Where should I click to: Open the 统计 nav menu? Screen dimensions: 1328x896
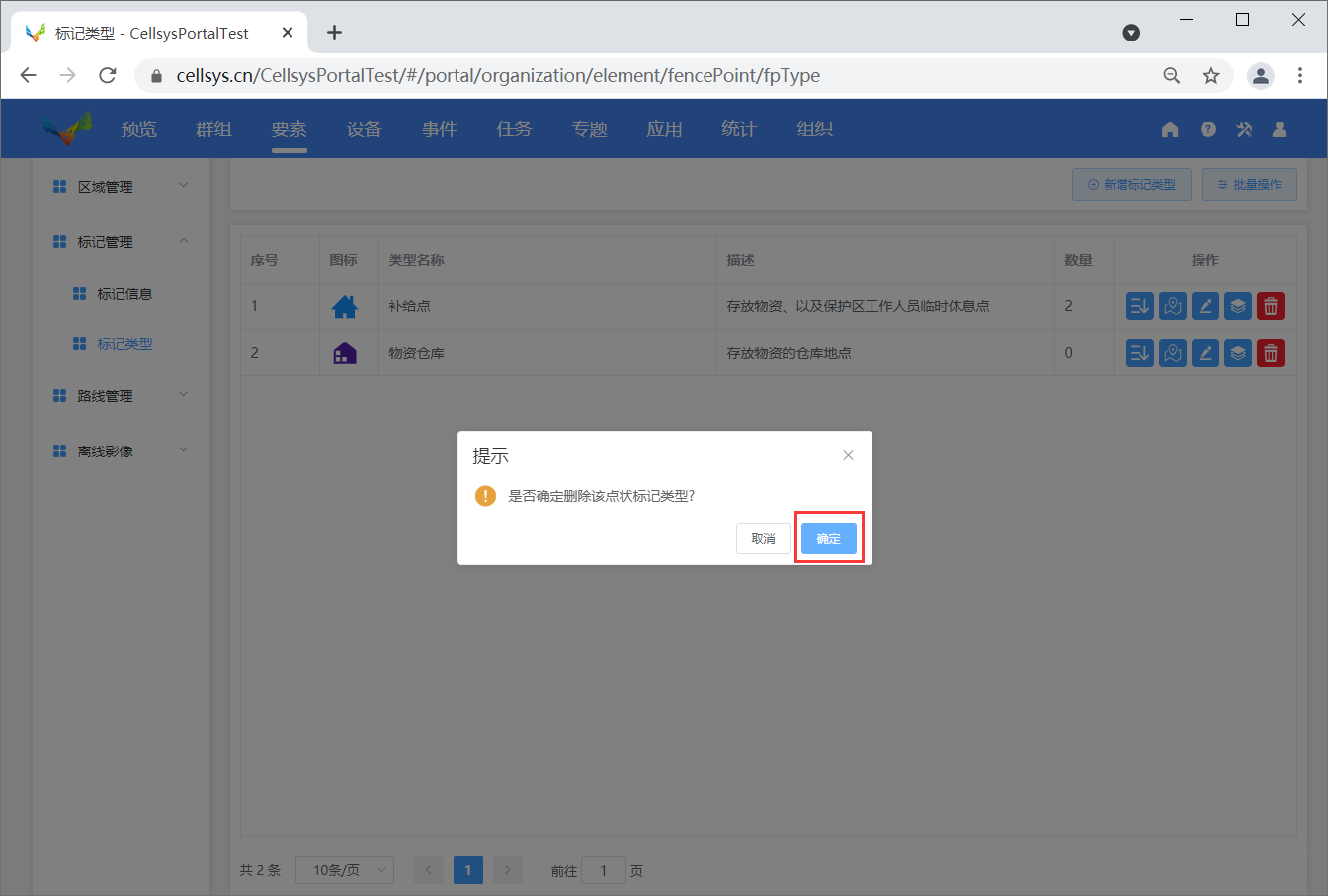pyautogui.click(x=740, y=129)
